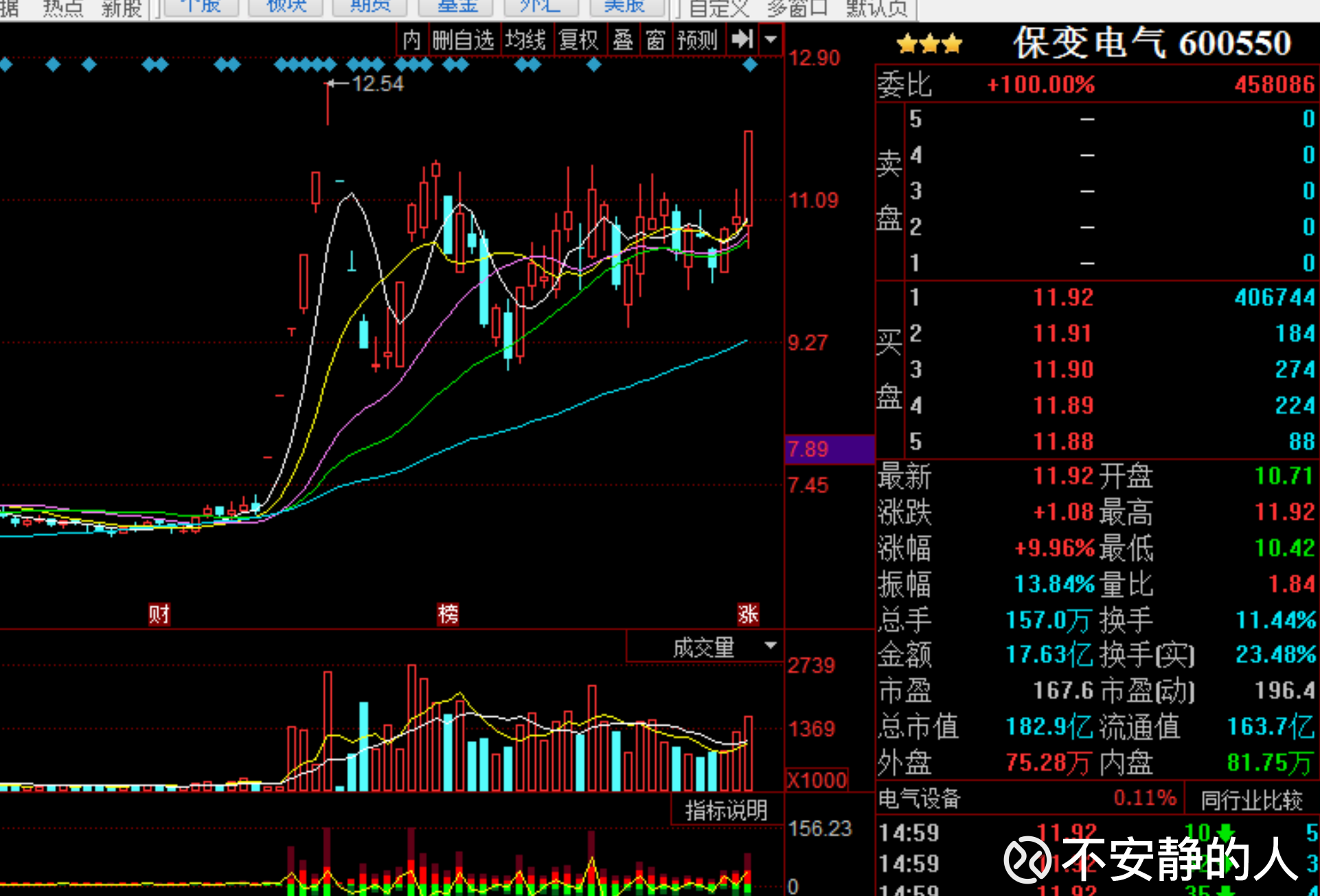Click the 总市值 182.9亿 value
The image size is (1320, 896).
(1049, 726)
